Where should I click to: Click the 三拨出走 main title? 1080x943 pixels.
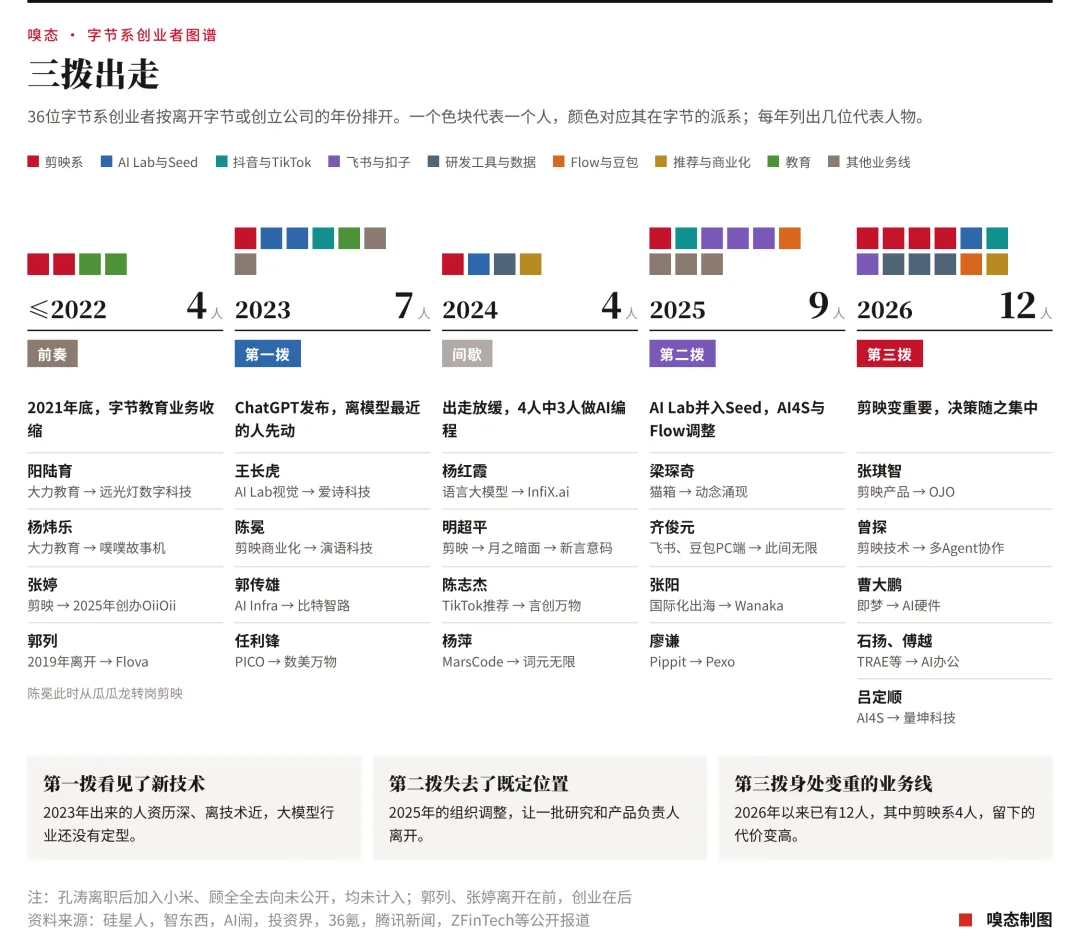click(94, 74)
